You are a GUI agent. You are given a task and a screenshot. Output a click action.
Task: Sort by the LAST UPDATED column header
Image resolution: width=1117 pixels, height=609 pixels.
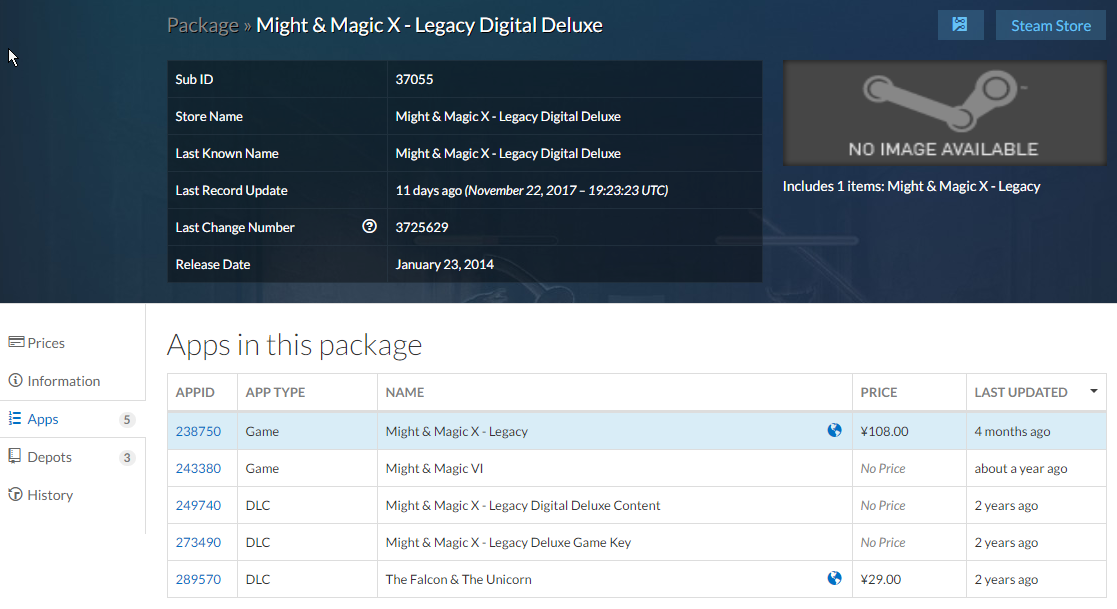(x=1036, y=392)
